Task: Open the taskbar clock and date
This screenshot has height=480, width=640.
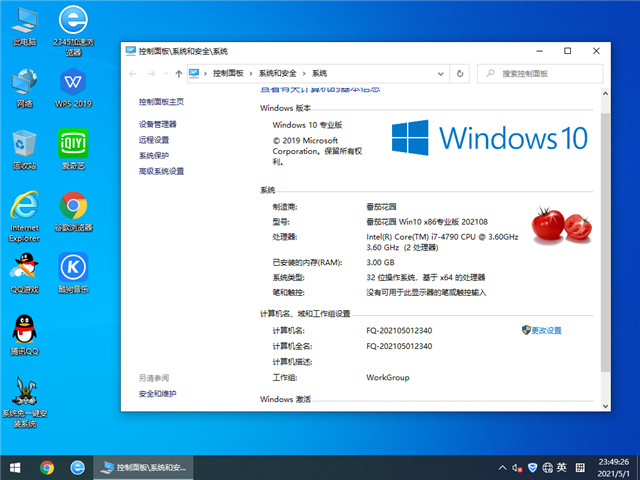Action: pos(613,468)
